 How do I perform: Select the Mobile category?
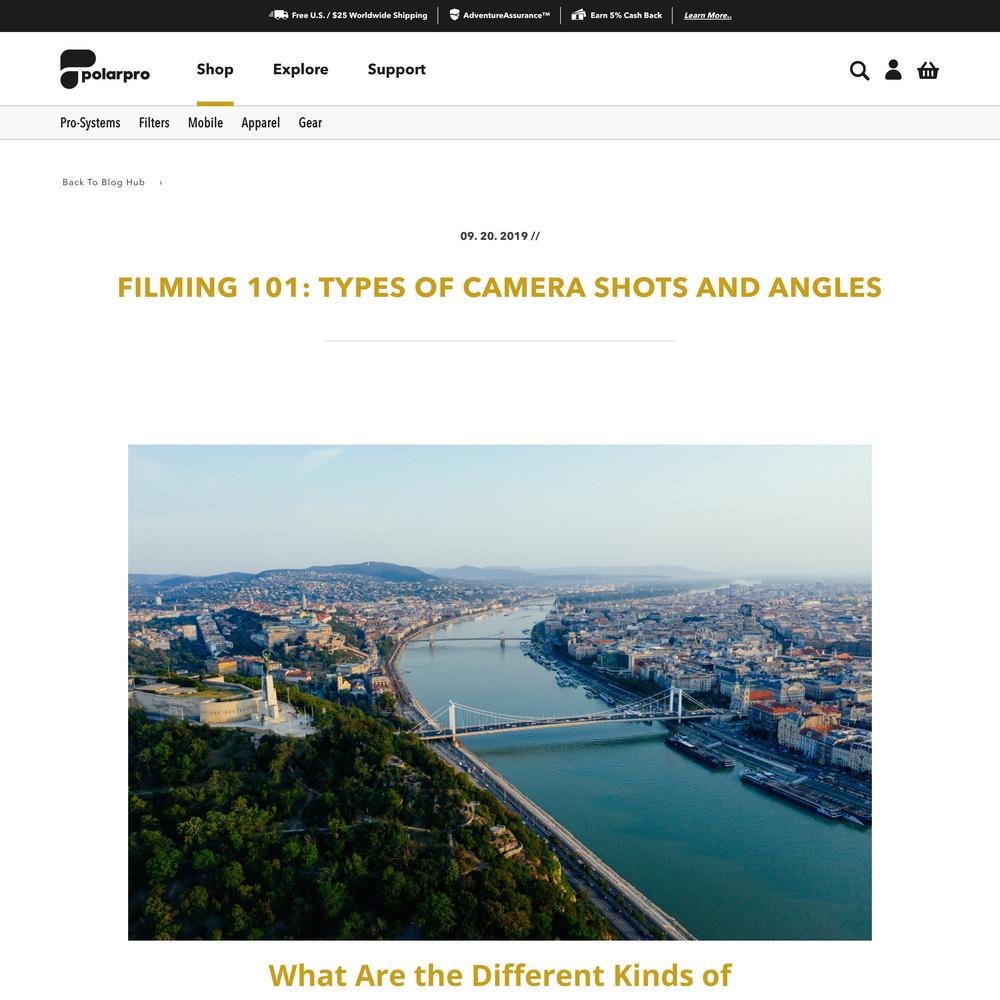tap(205, 122)
